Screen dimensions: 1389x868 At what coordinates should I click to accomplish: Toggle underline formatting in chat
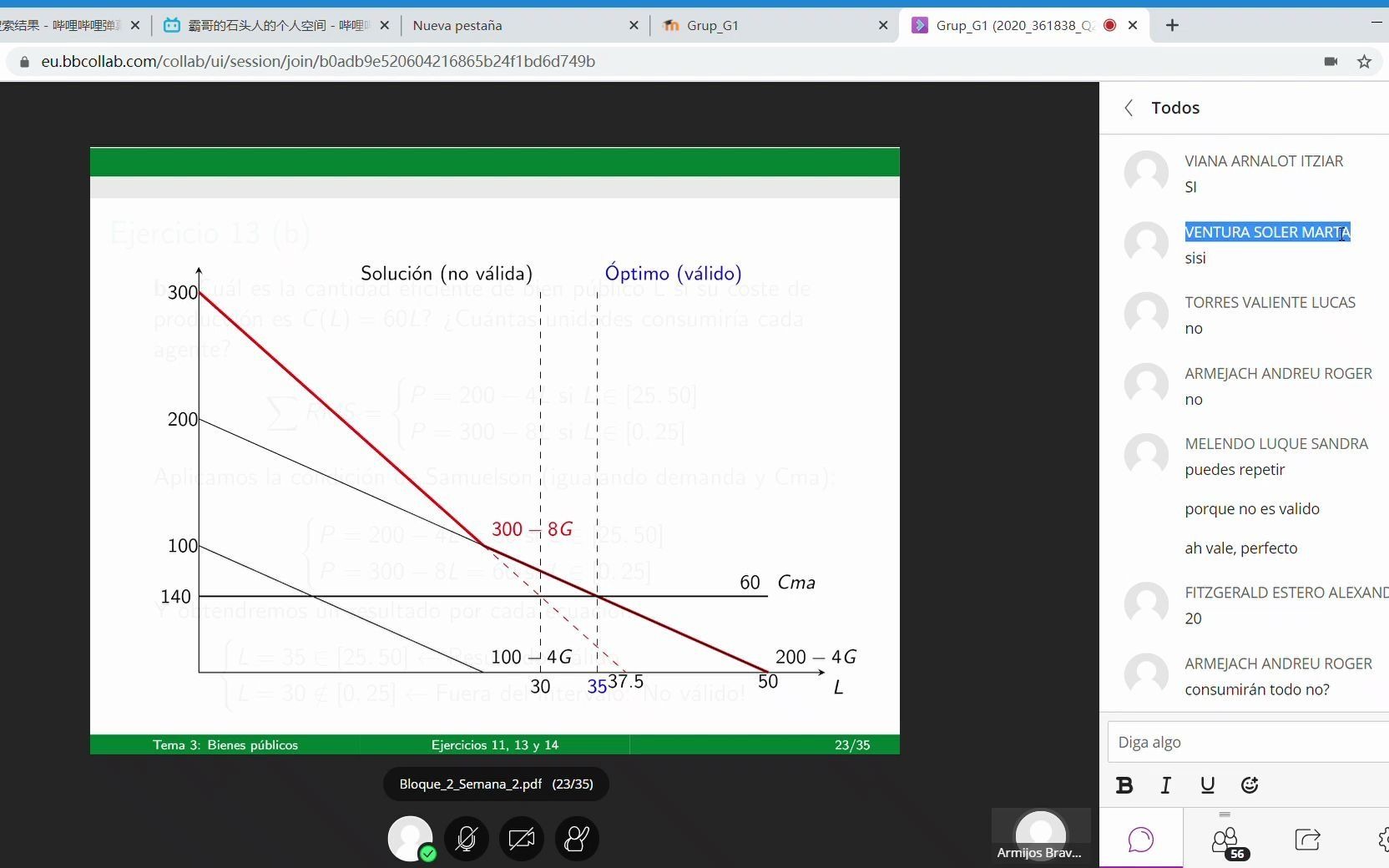[1207, 785]
